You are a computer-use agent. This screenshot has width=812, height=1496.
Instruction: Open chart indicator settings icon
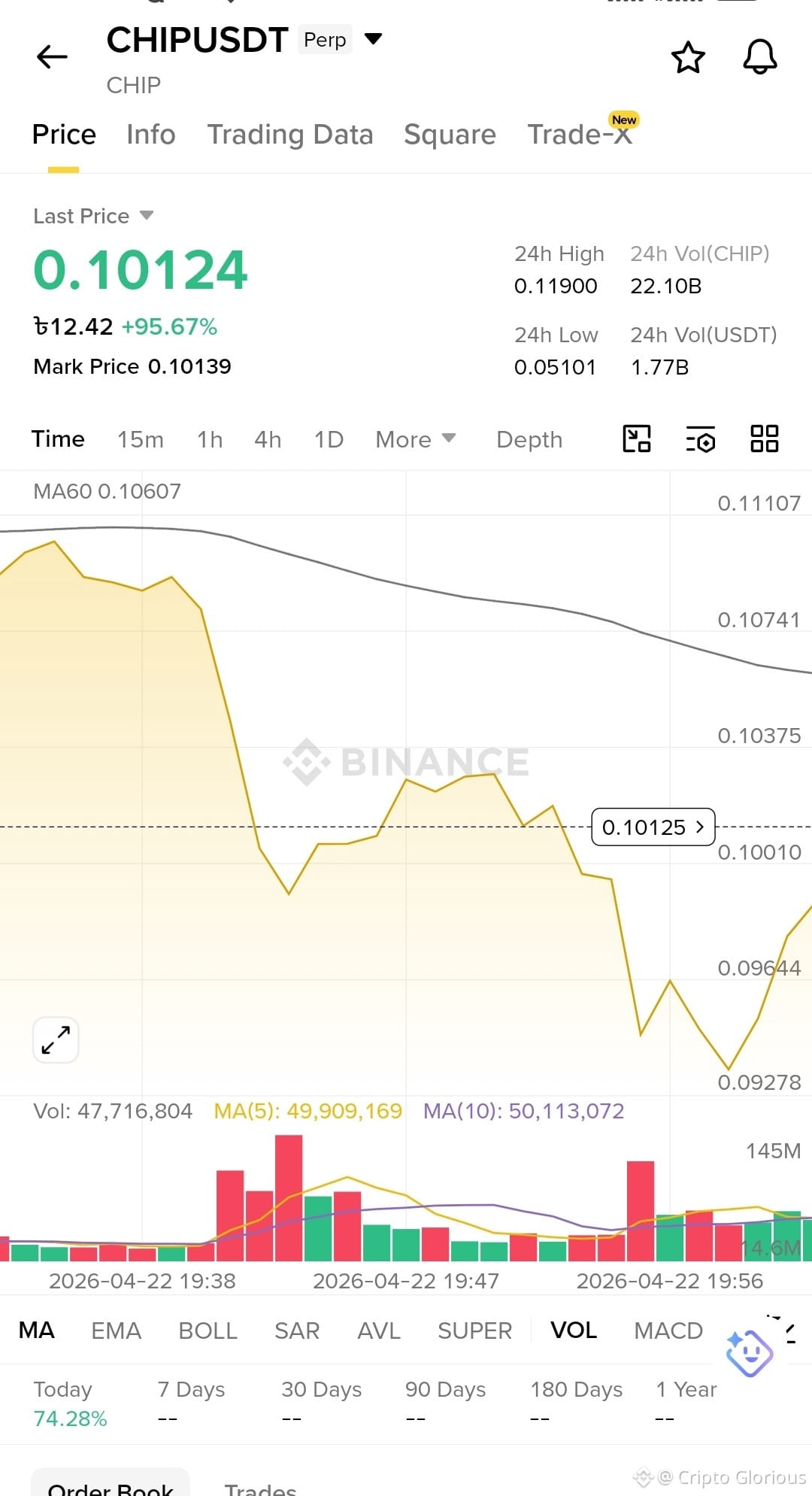[x=701, y=438]
